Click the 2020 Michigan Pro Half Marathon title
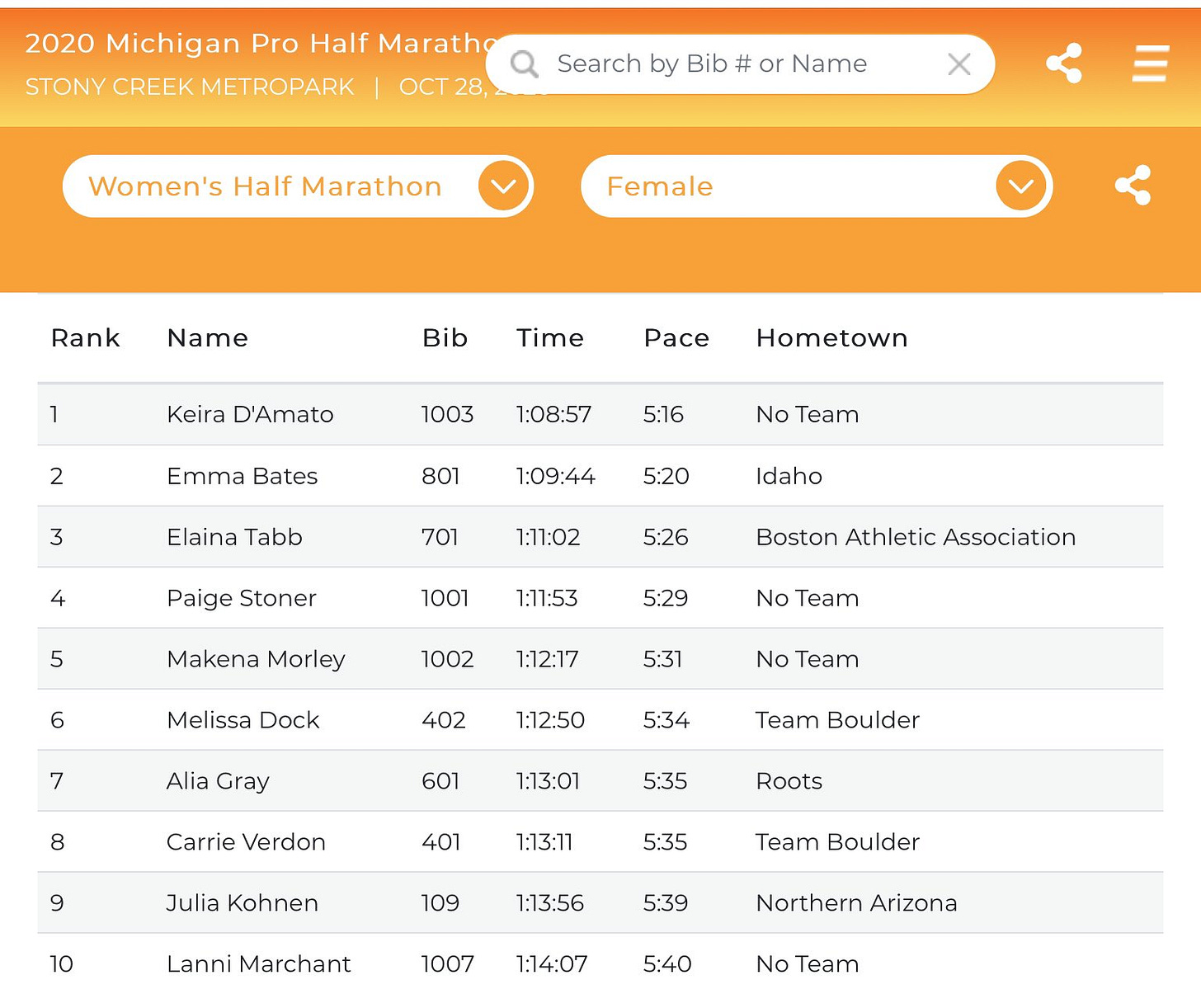The height and width of the screenshot is (1008, 1201). 261,43
